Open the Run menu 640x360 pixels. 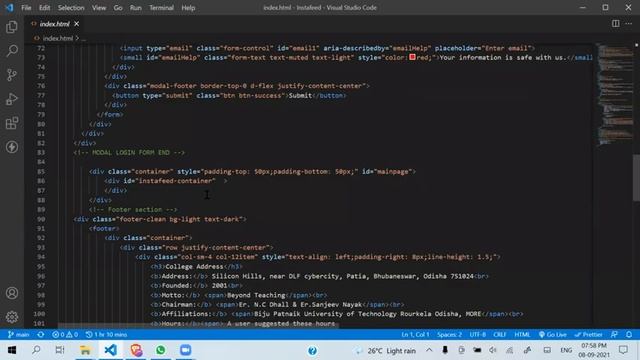point(136,8)
